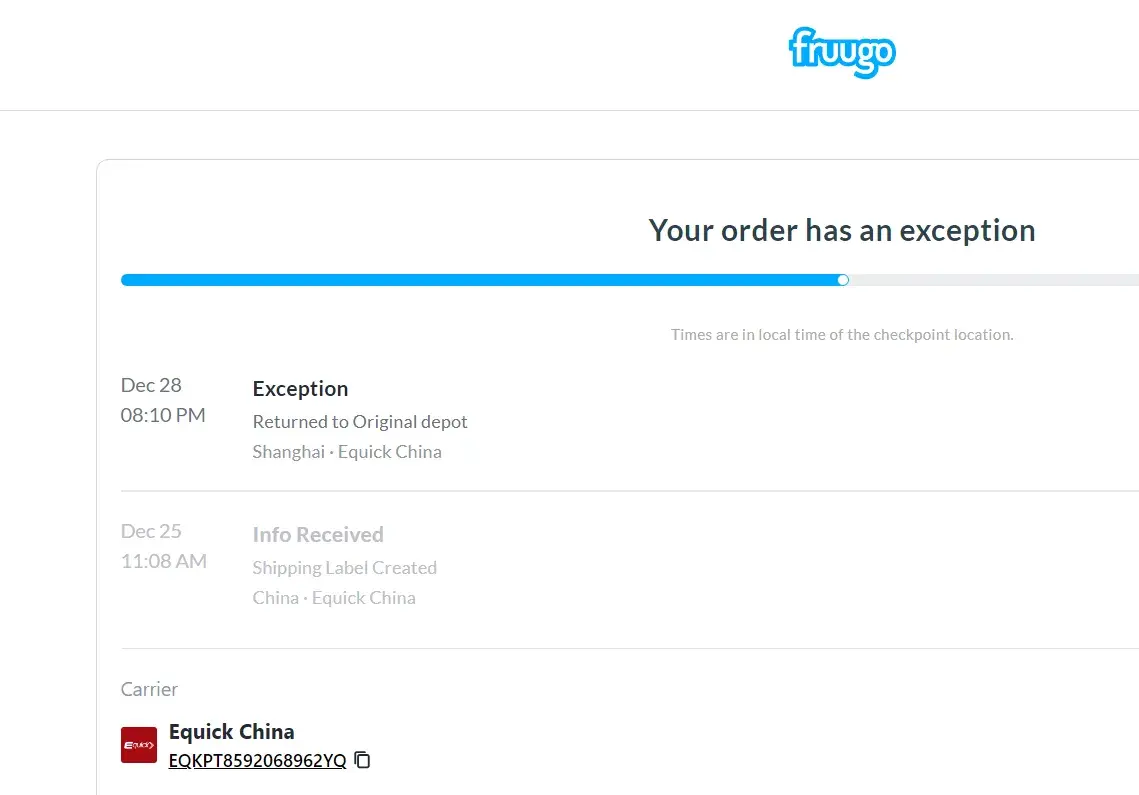
Task: Click the Fruugo logo
Action: coord(842,52)
